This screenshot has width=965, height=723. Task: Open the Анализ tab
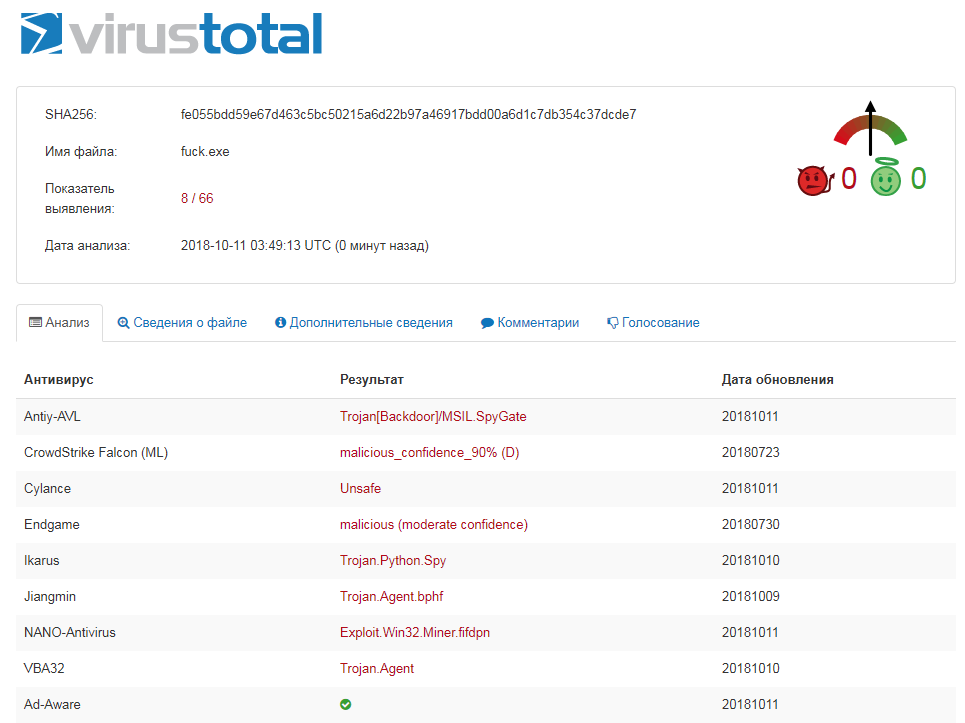point(59,322)
